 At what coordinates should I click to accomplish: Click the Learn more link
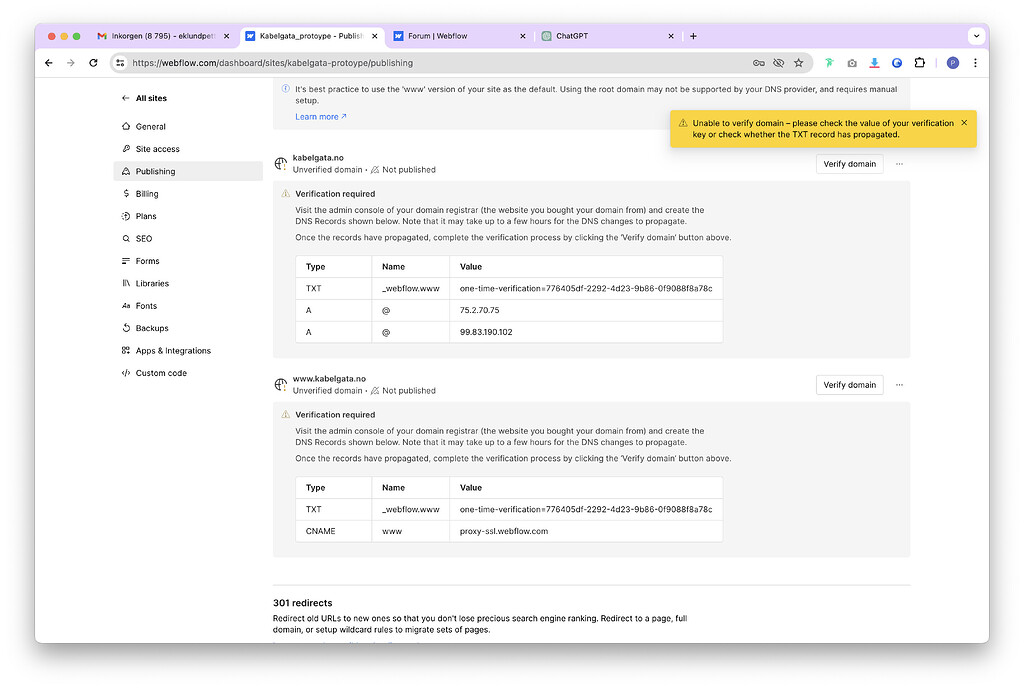click(321, 116)
